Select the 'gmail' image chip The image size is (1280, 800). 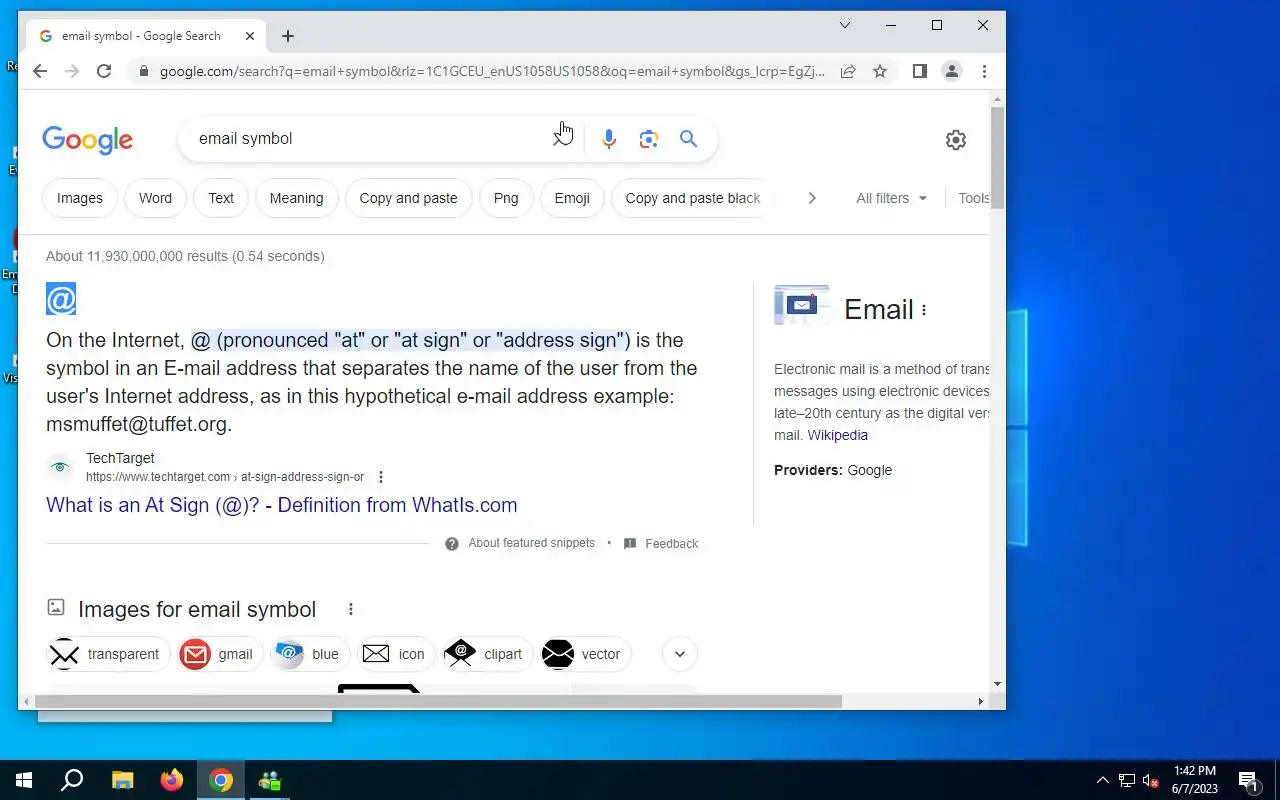[x=220, y=654]
